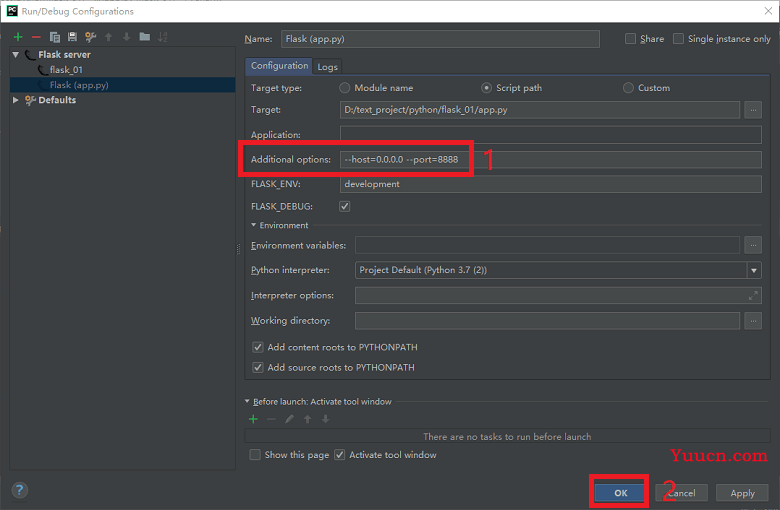Viewport: 780px width, 510px height.
Task: Switch to the Configuration tab
Action: pyautogui.click(x=279, y=66)
